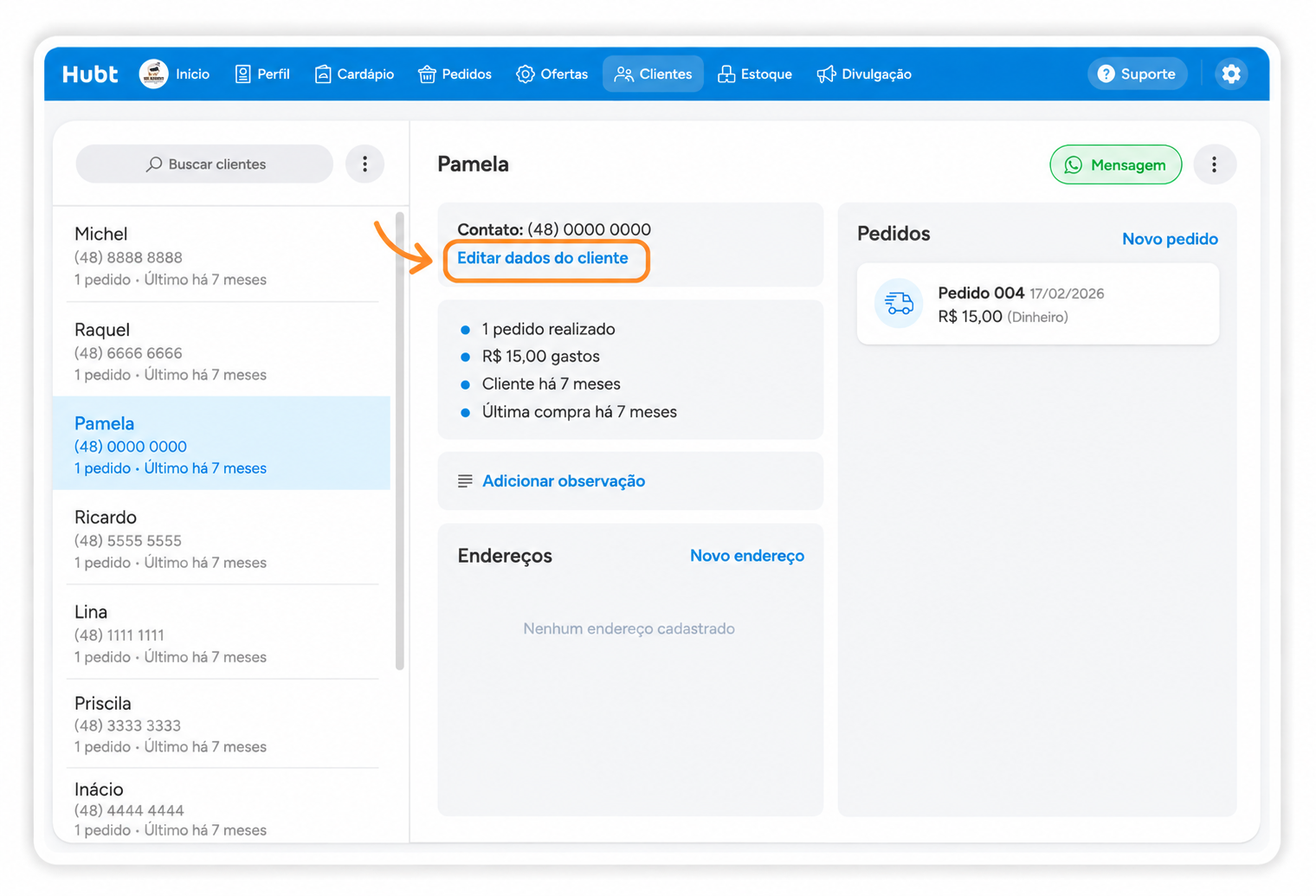The image size is (1316, 896).
Task: Open settings with the gear icon
Action: pyautogui.click(x=1231, y=74)
